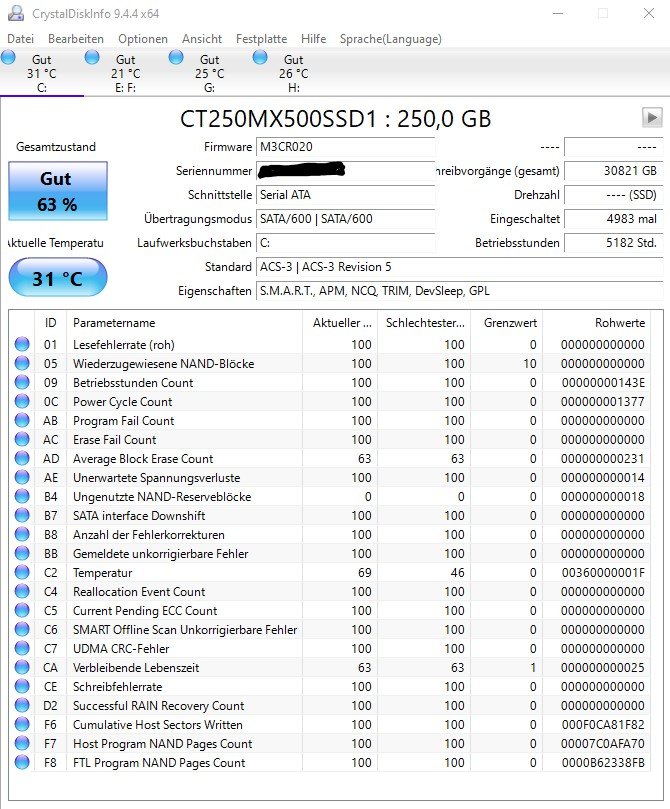The height and width of the screenshot is (809, 670).
Task: Click the Parametername column header
Action: (x=184, y=323)
